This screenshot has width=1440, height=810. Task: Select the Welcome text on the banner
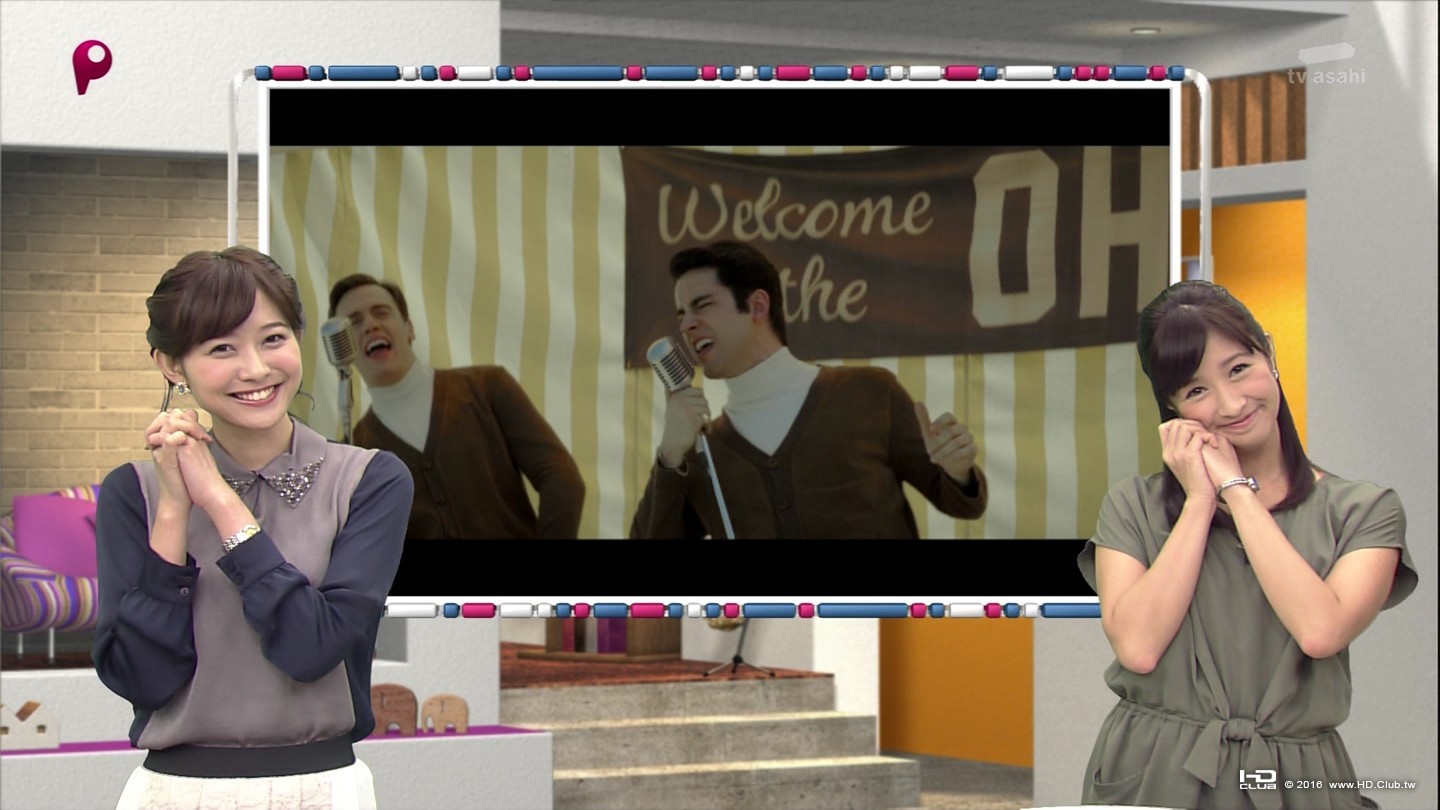pyautogui.click(x=795, y=214)
